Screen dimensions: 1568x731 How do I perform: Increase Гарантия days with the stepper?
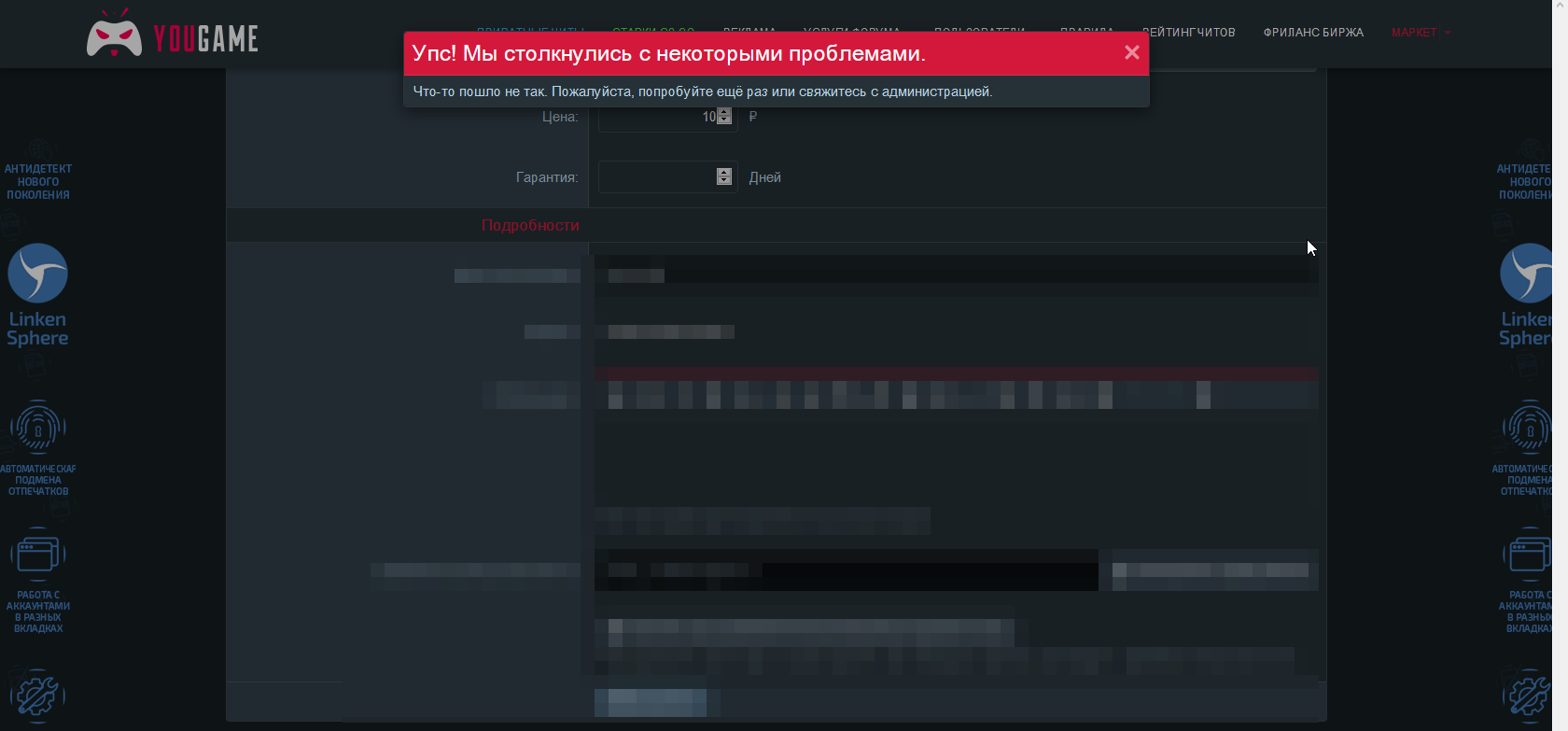click(x=724, y=173)
